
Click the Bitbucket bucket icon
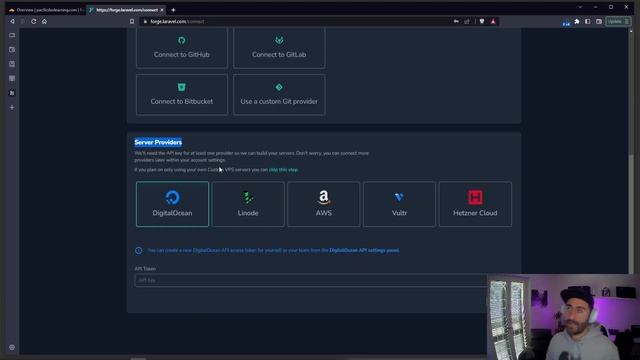tap(182, 87)
